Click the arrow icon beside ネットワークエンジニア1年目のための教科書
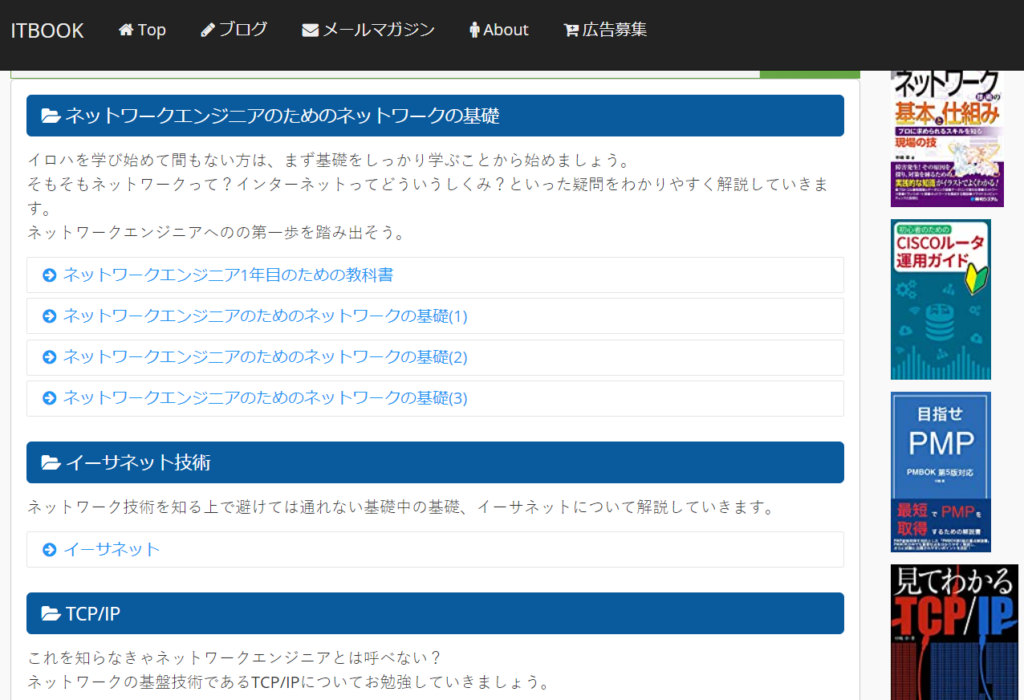The image size is (1024, 700). [x=48, y=275]
